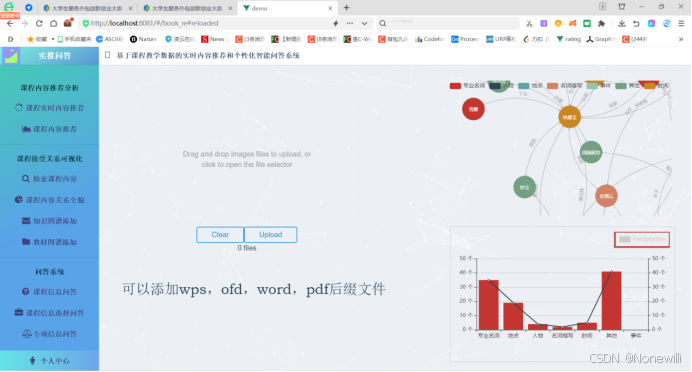Toggle the orange last legend item in graph
Screen dimensions: 692x372
[x=656, y=86]
